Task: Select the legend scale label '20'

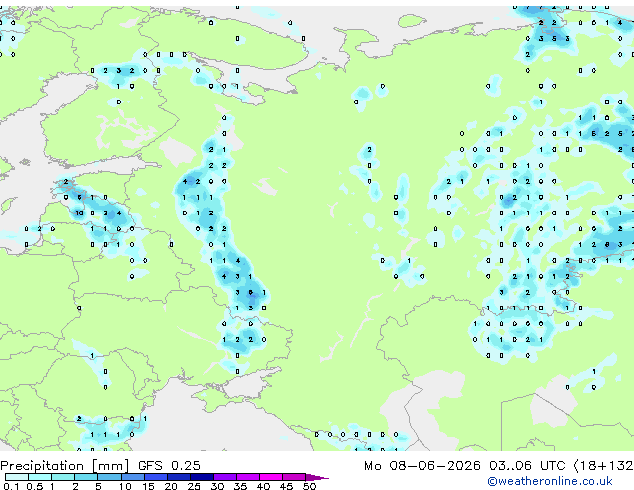Action: (x=171, y=486)
